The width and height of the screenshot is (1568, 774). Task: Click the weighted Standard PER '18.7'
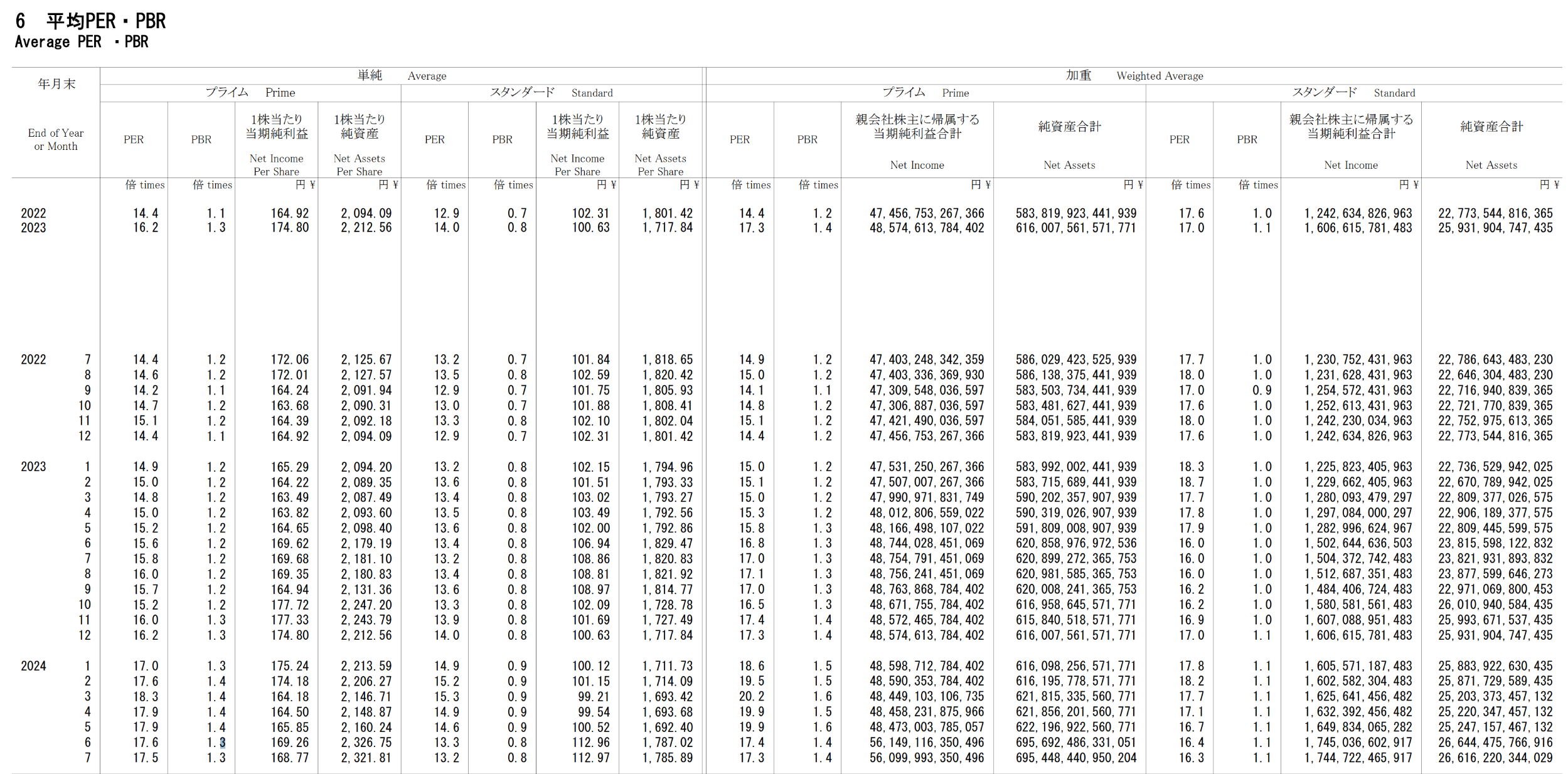pos(1192,482)
